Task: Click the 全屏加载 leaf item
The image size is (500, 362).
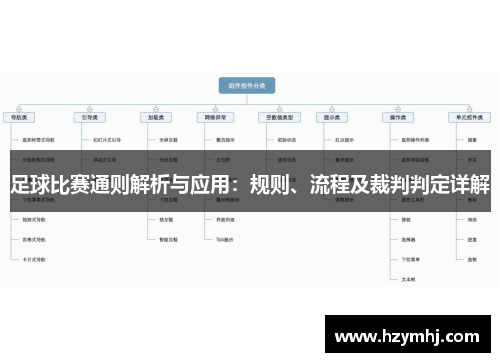Action: click(168, 140)
